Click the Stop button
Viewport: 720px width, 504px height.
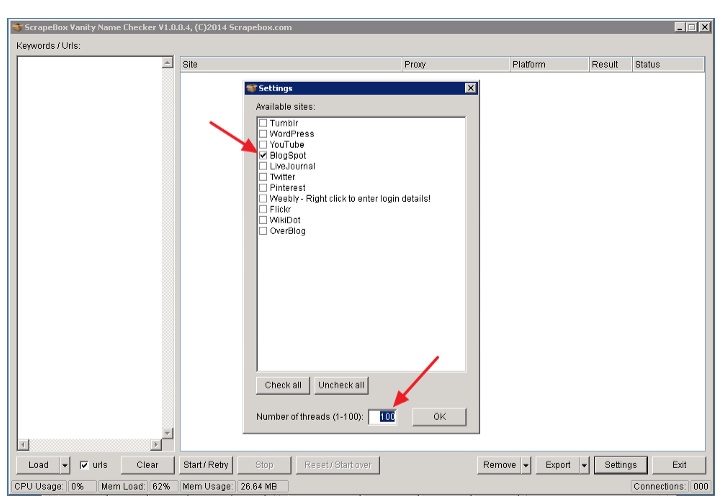point(264,465)
